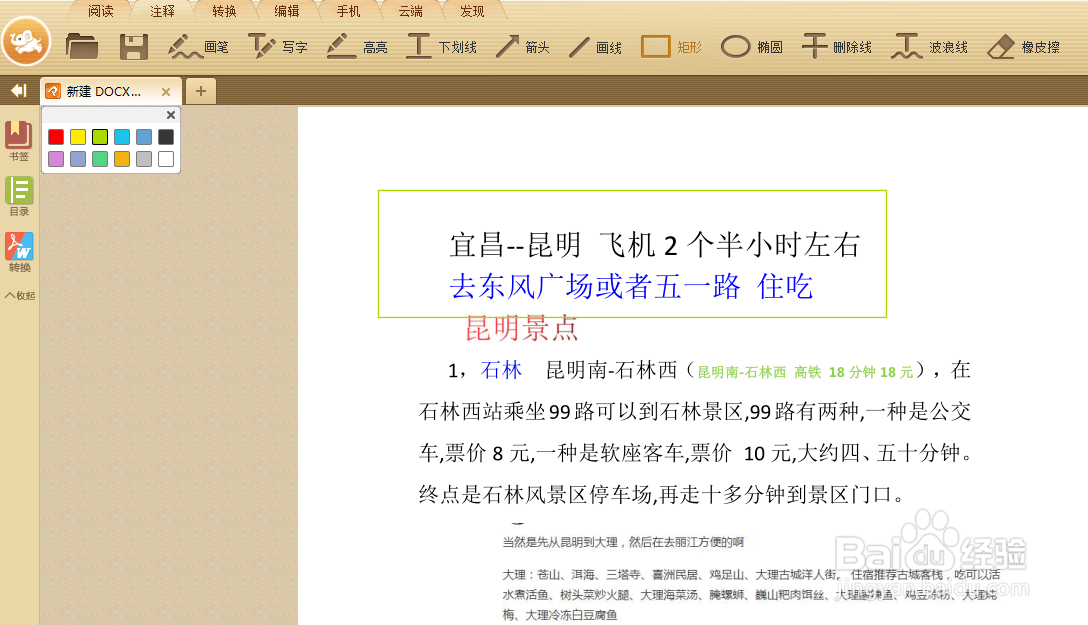This screenshot has width=1088, height=625.
Task: Select the 椭圆 ellipse tool
Action: click(x=751, y=46)
